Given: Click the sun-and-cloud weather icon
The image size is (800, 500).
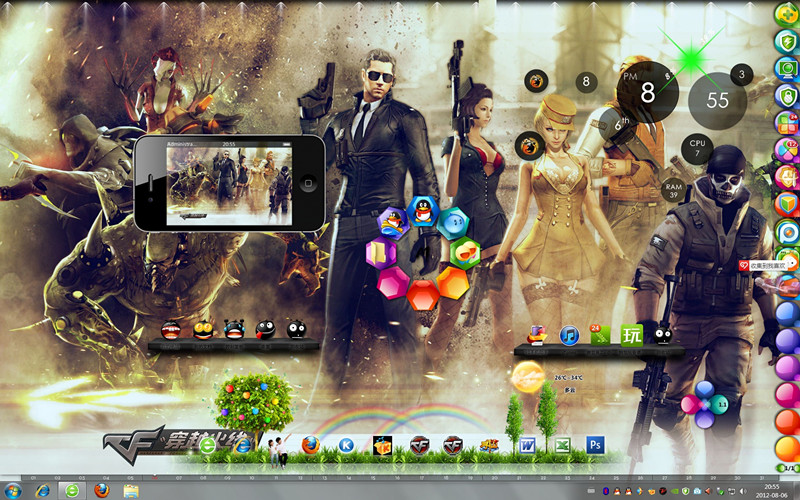Looking at the screenshot, I should point(528,377).
